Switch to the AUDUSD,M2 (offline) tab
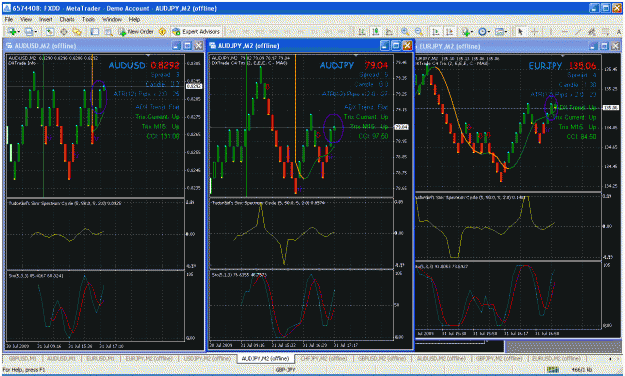625x376 pixels. 441,359
